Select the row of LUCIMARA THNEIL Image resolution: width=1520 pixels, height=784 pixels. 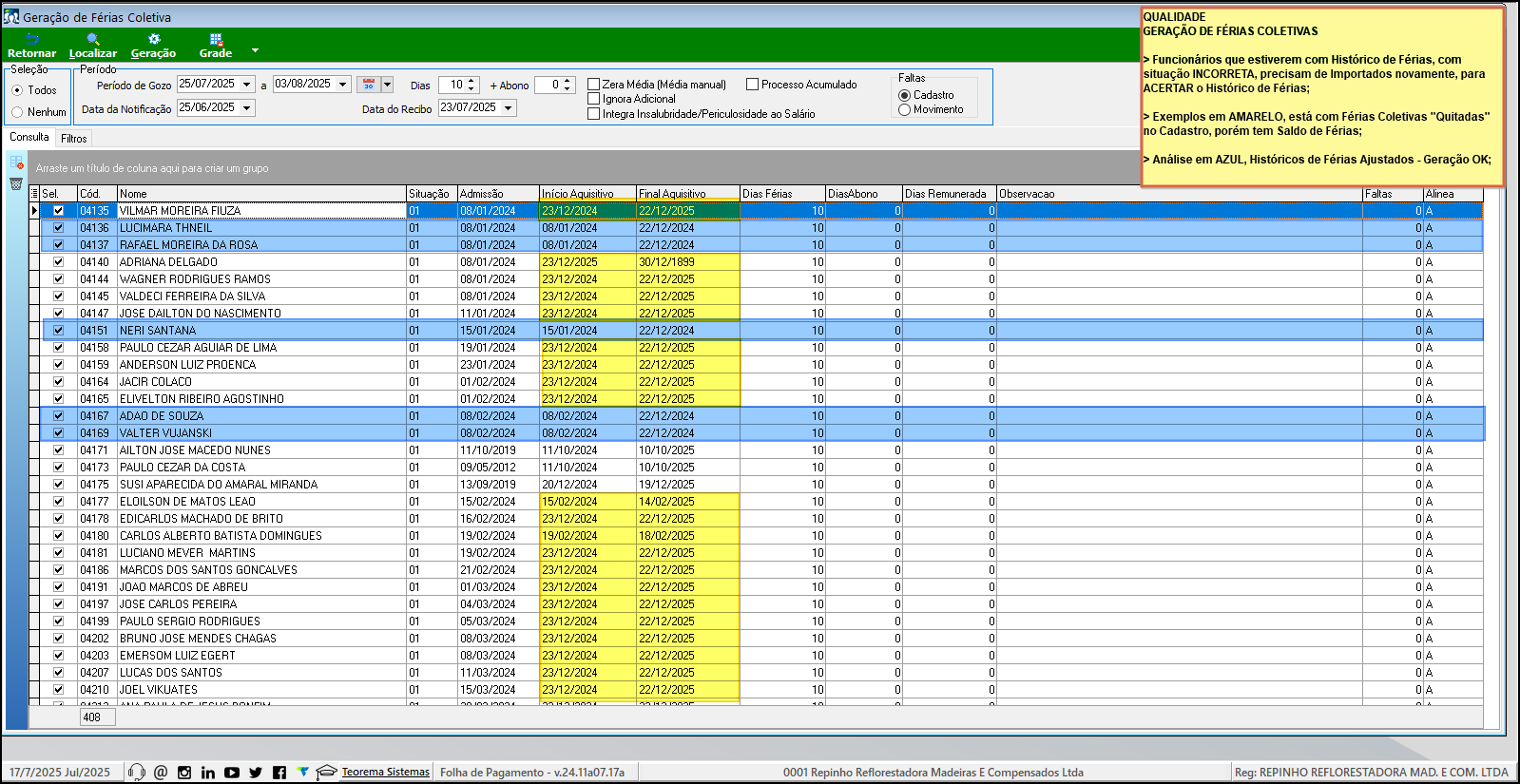760,228
